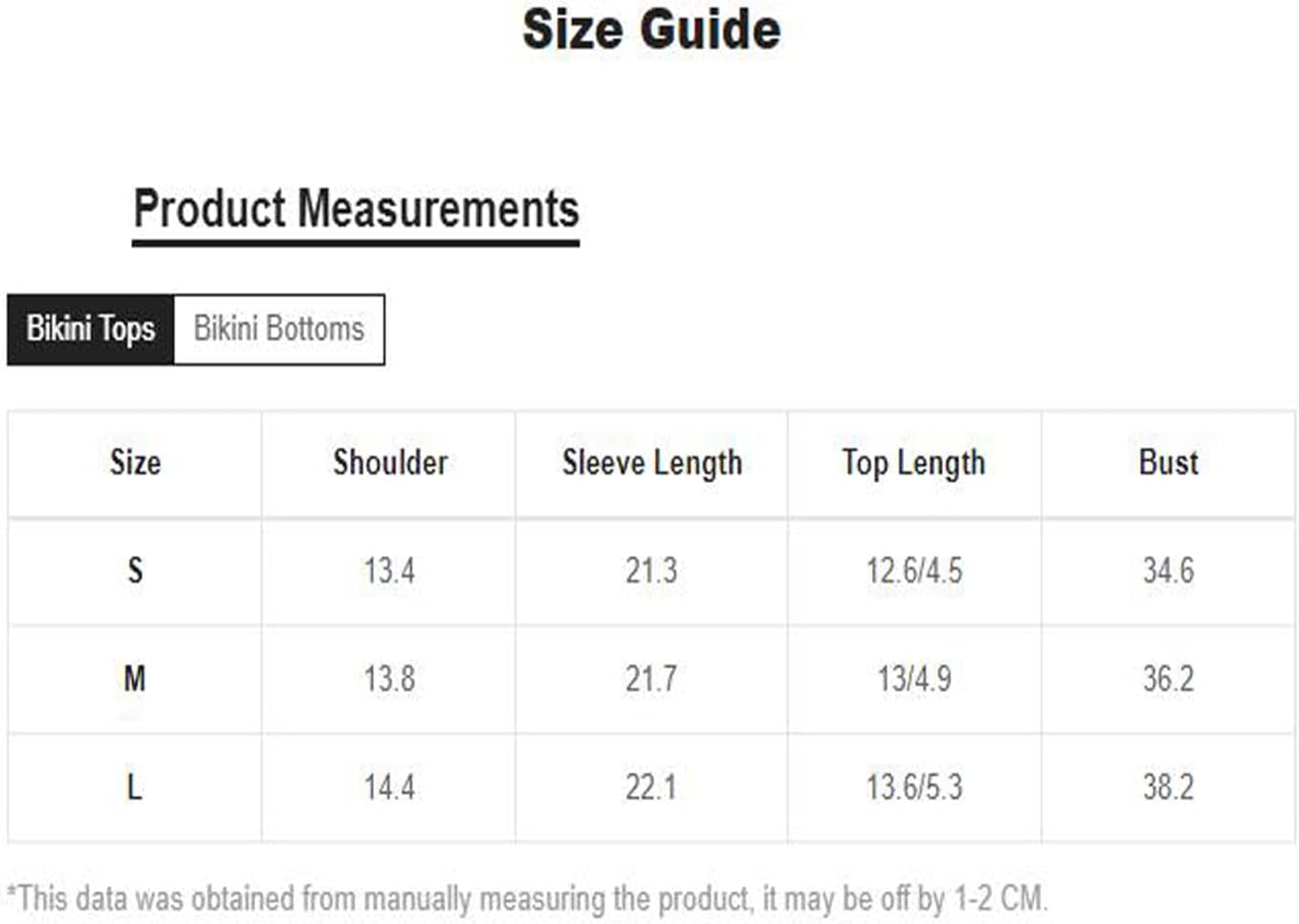Switch to the Bikini Bottoms tab
This screenshot has width=1299, height=924.
(279, 329)
